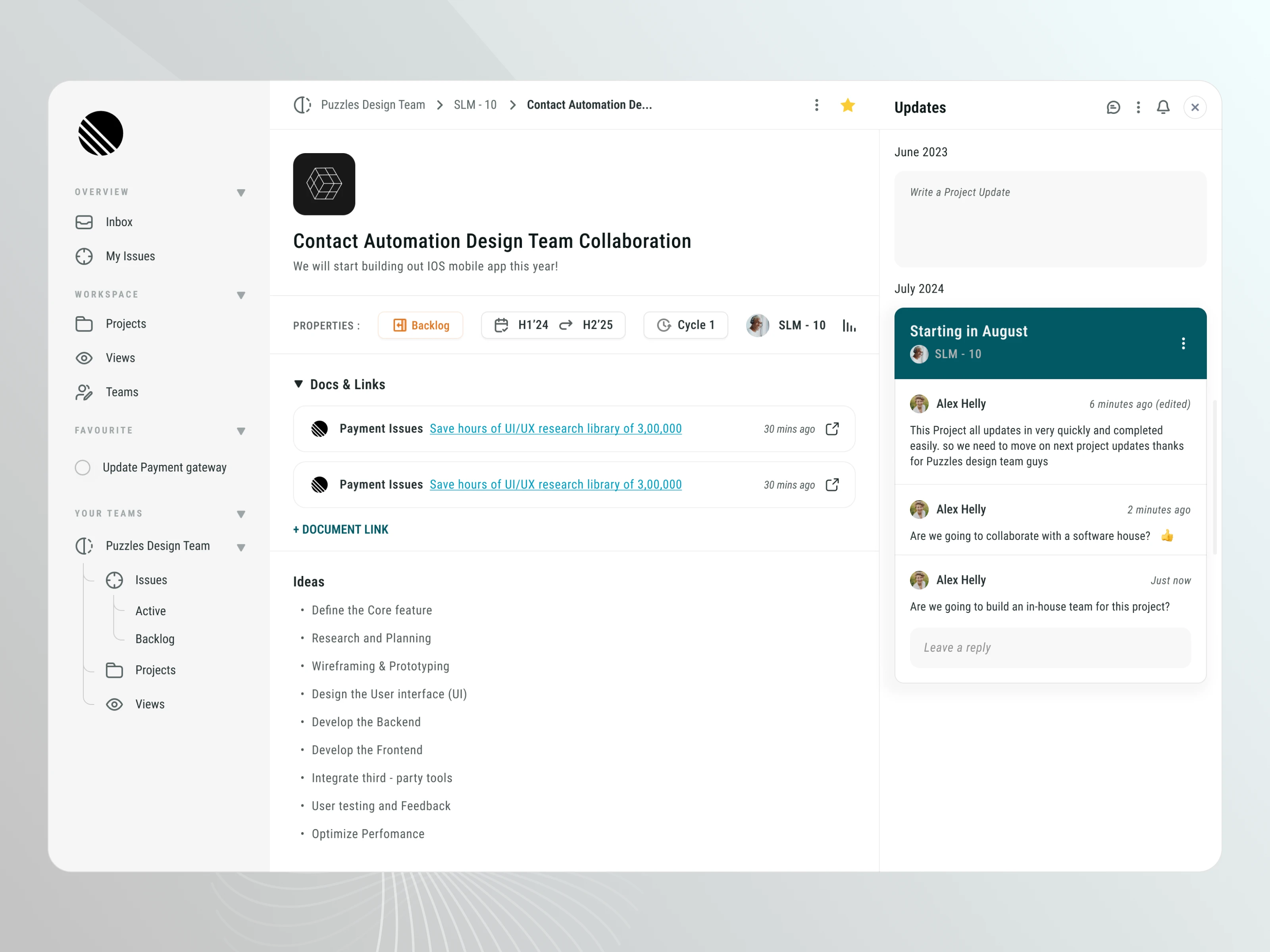Open the breadcrumb three-dot options menu
The width and height of the screenshot is (1270, 952).
click(x=816, y=105)
